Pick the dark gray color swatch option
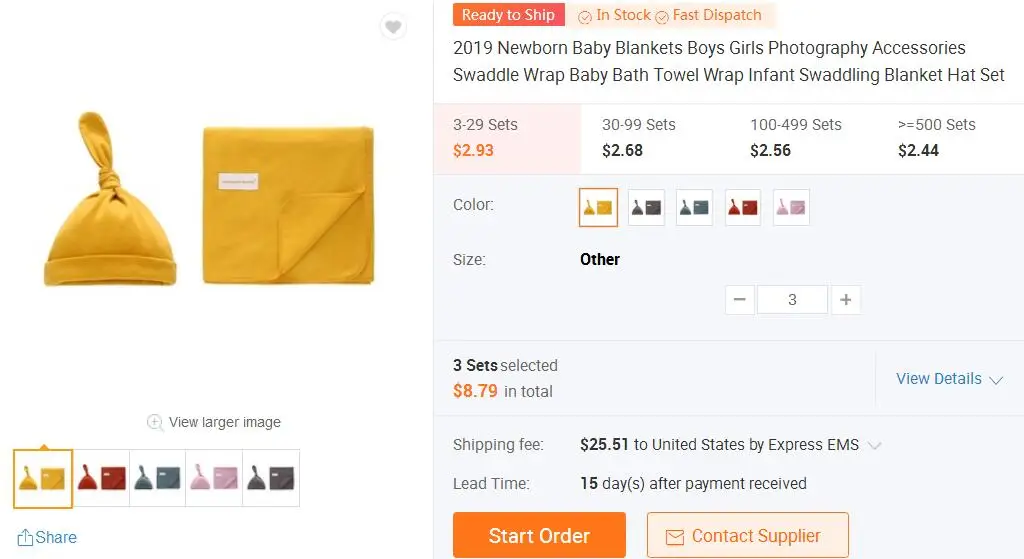Image resolution: width=1024 pixels, height=559 pixels. (646, 207)
